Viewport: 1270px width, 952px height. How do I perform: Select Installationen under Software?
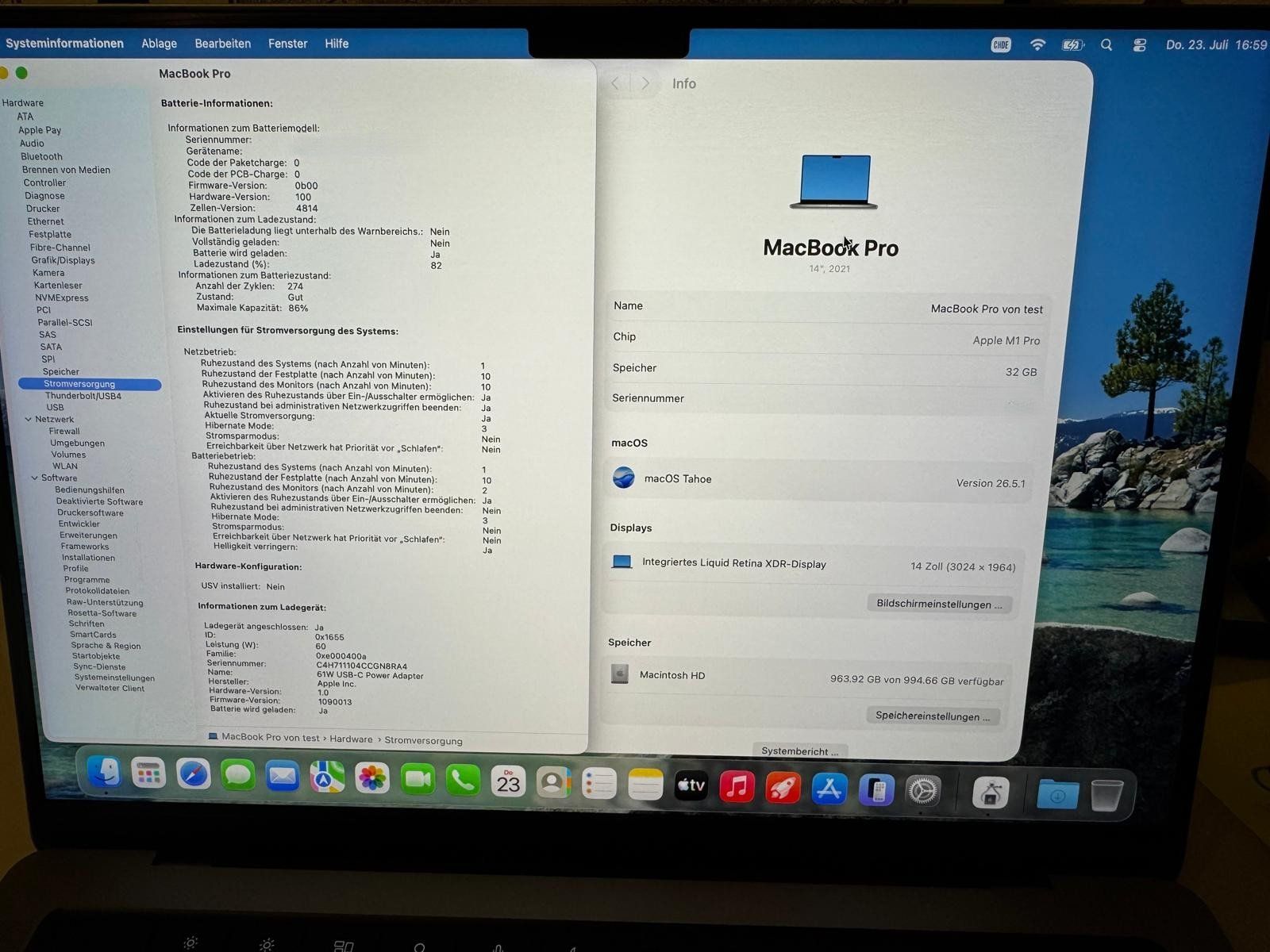tap(88, 557)
